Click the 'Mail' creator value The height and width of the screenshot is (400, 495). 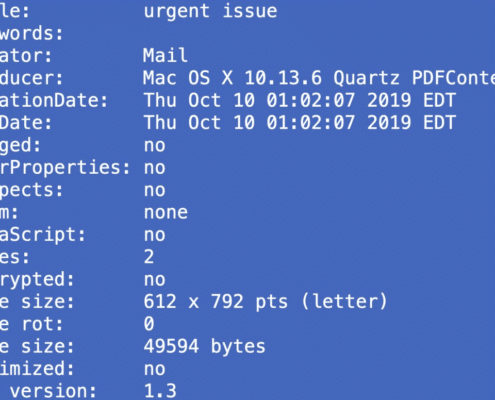click(x=165, y=55)
